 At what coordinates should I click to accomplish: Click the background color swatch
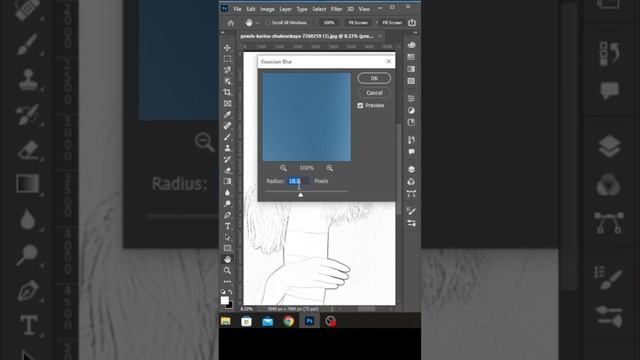click(x=230, y=305)
